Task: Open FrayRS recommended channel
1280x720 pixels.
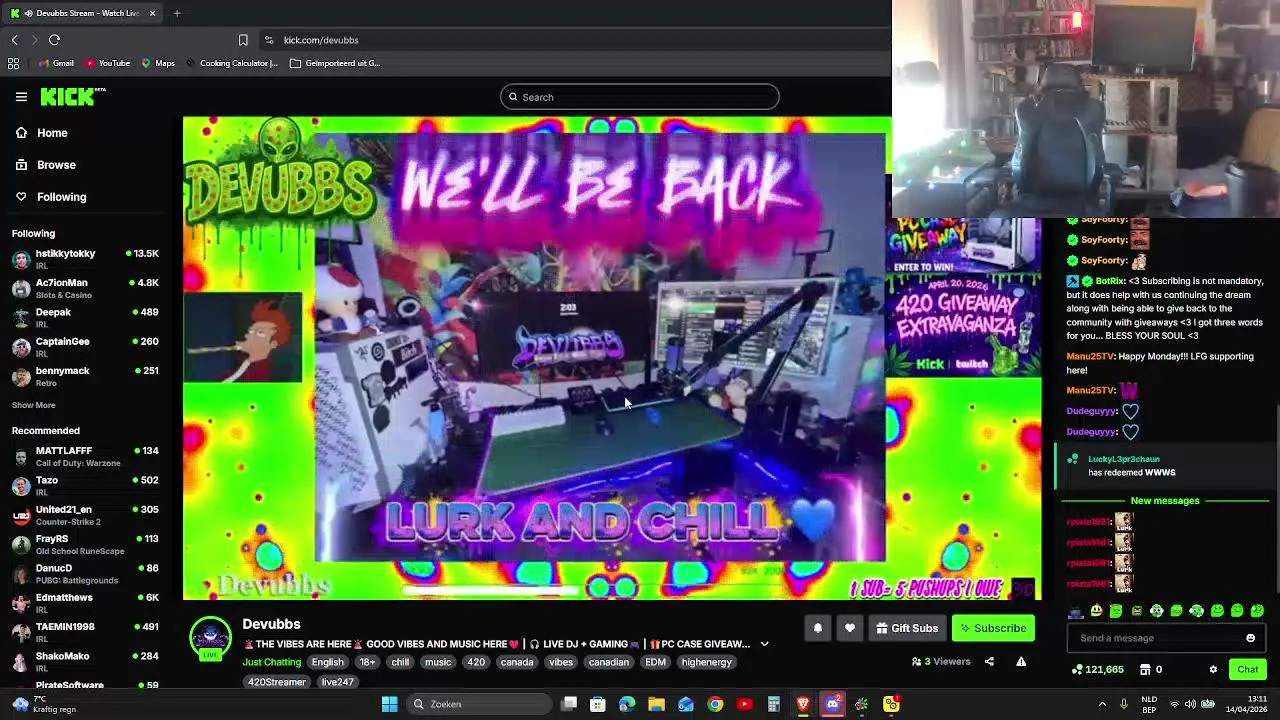Action: [87, 544]
